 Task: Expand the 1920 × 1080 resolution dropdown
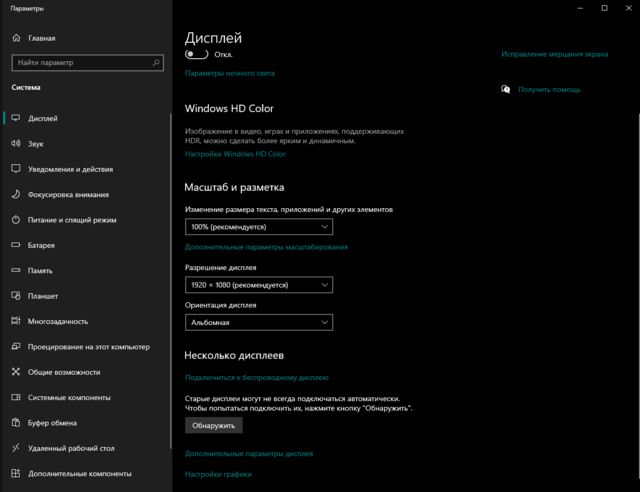pyautogui.click(x=259, y=285)
